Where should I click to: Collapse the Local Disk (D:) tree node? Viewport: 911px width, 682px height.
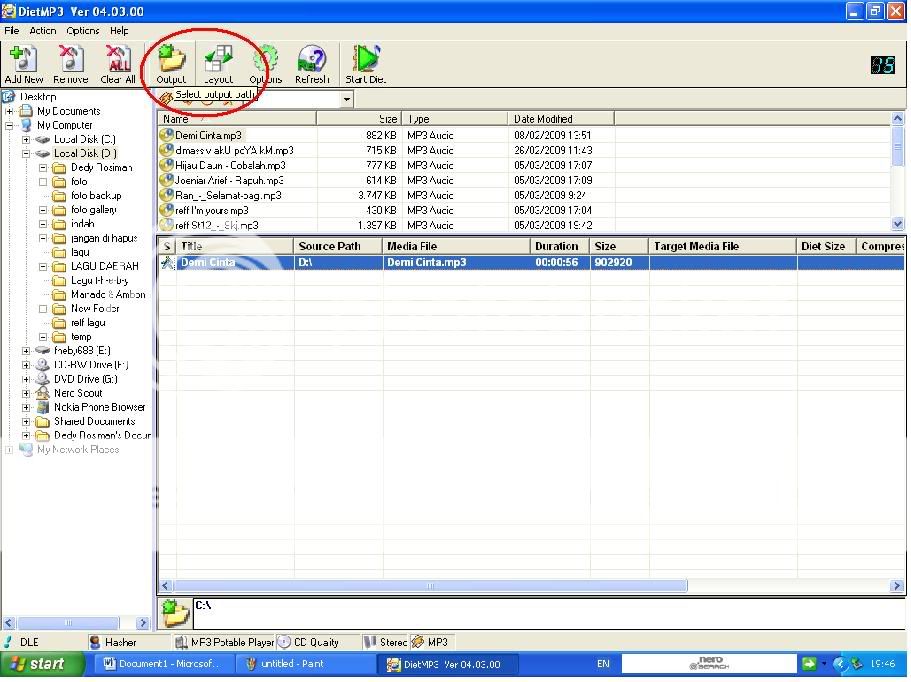(26, 154)
